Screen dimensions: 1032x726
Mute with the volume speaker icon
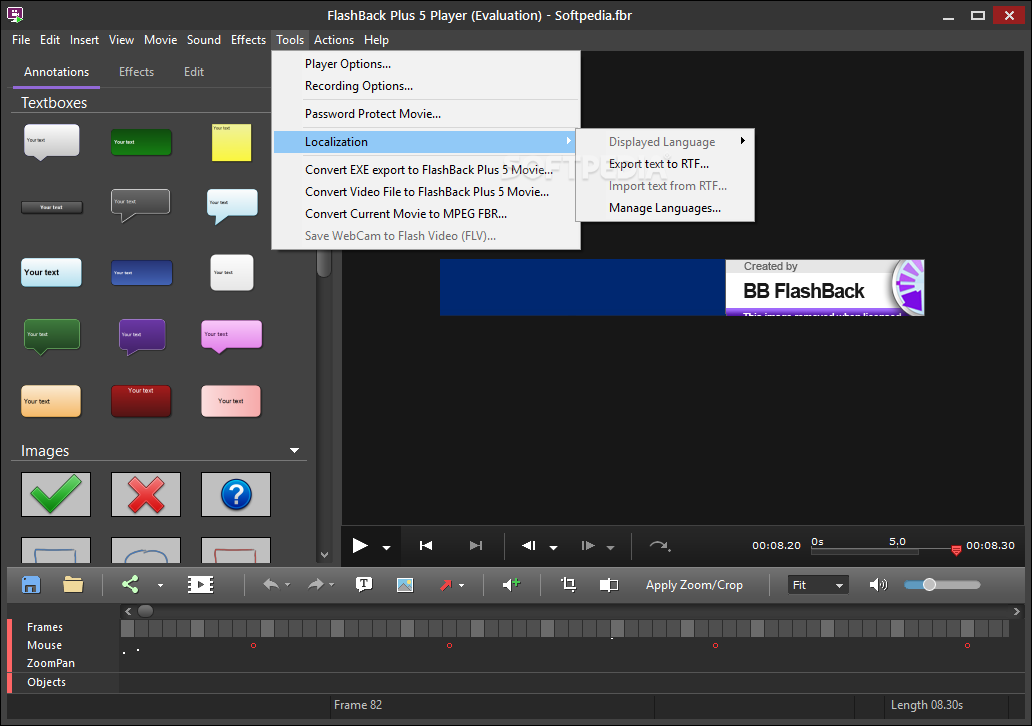878,584
